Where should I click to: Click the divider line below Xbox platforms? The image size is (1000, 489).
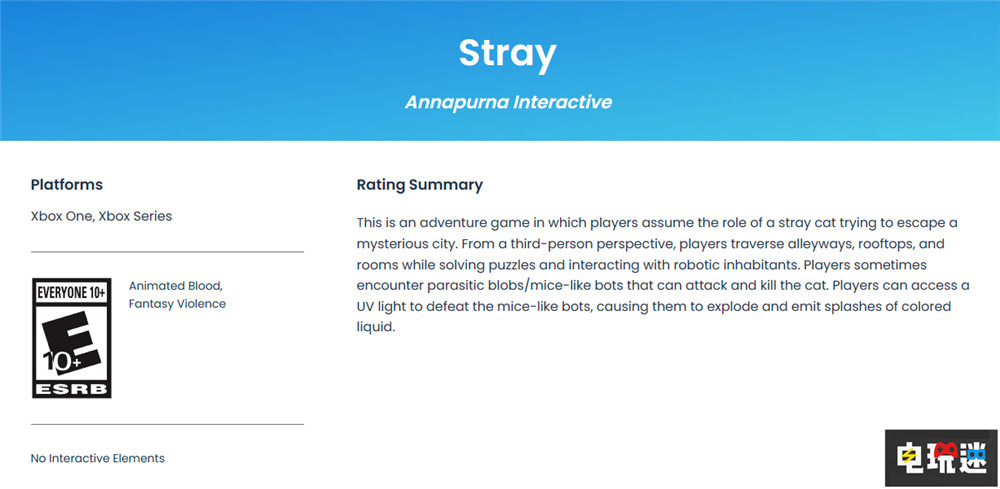tap(167, 252)
